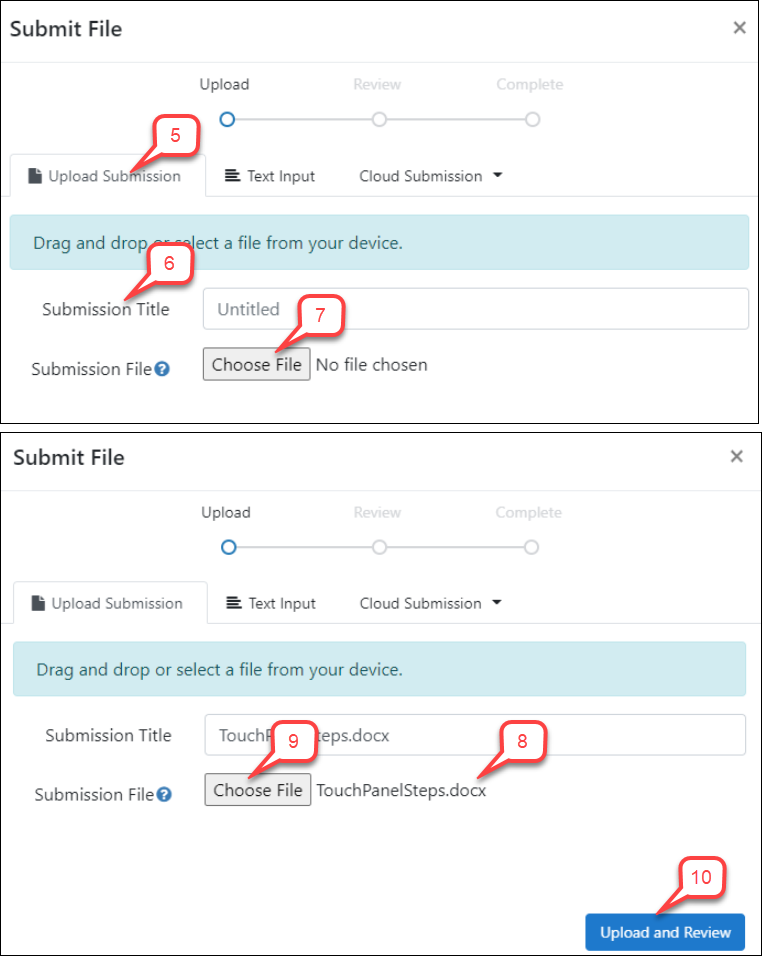The image size is (762, 956).
Task: Click the help icon beside Submission File in top dialog
Action: (162, 369)
